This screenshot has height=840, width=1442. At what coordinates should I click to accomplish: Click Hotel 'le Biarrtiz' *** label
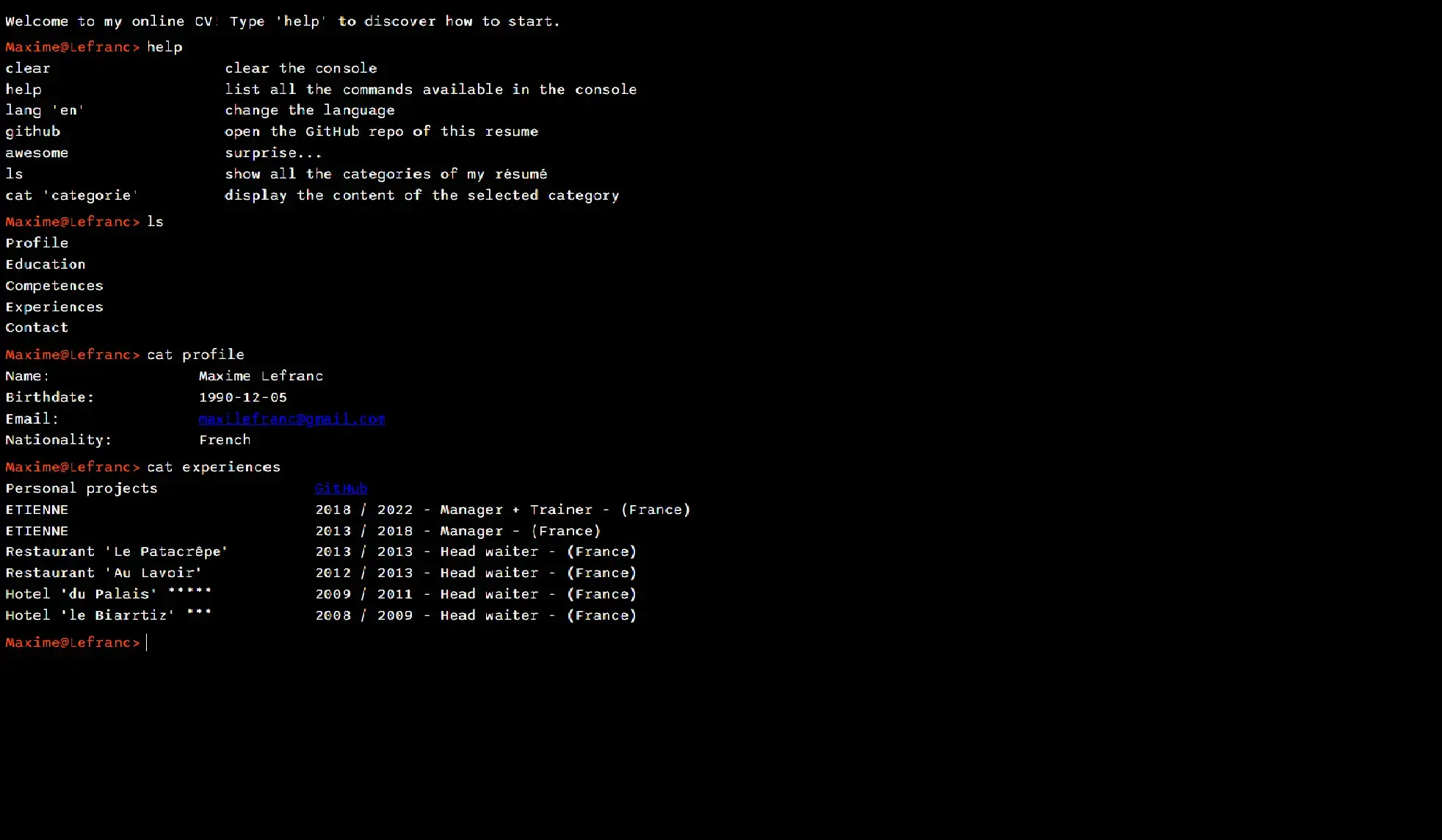109,615
